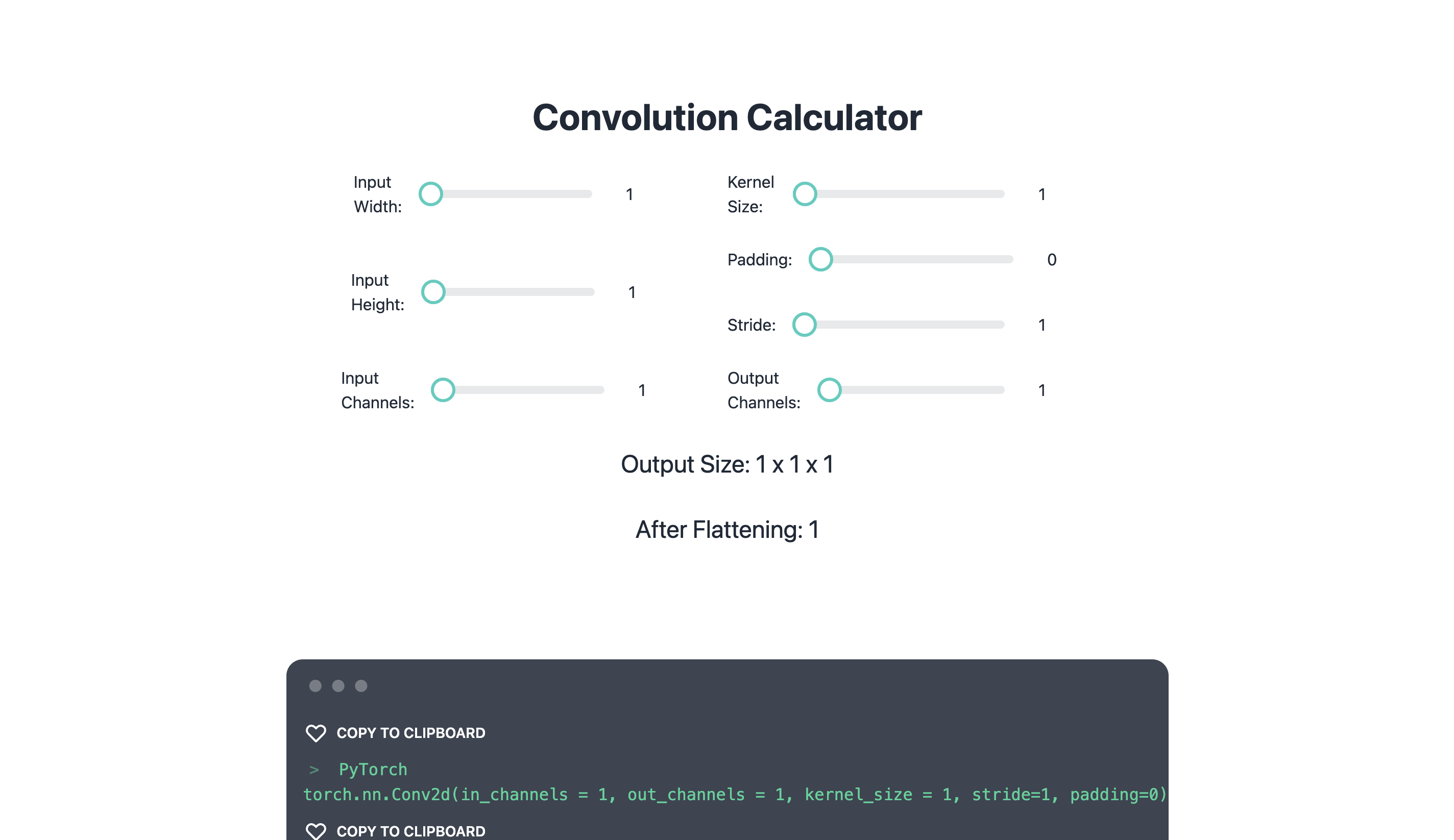Image resolution: width=1454 pixels, height=840 pixels.
Task: Click the torch.nn.Conv2d code line
Action: point(735,795)
